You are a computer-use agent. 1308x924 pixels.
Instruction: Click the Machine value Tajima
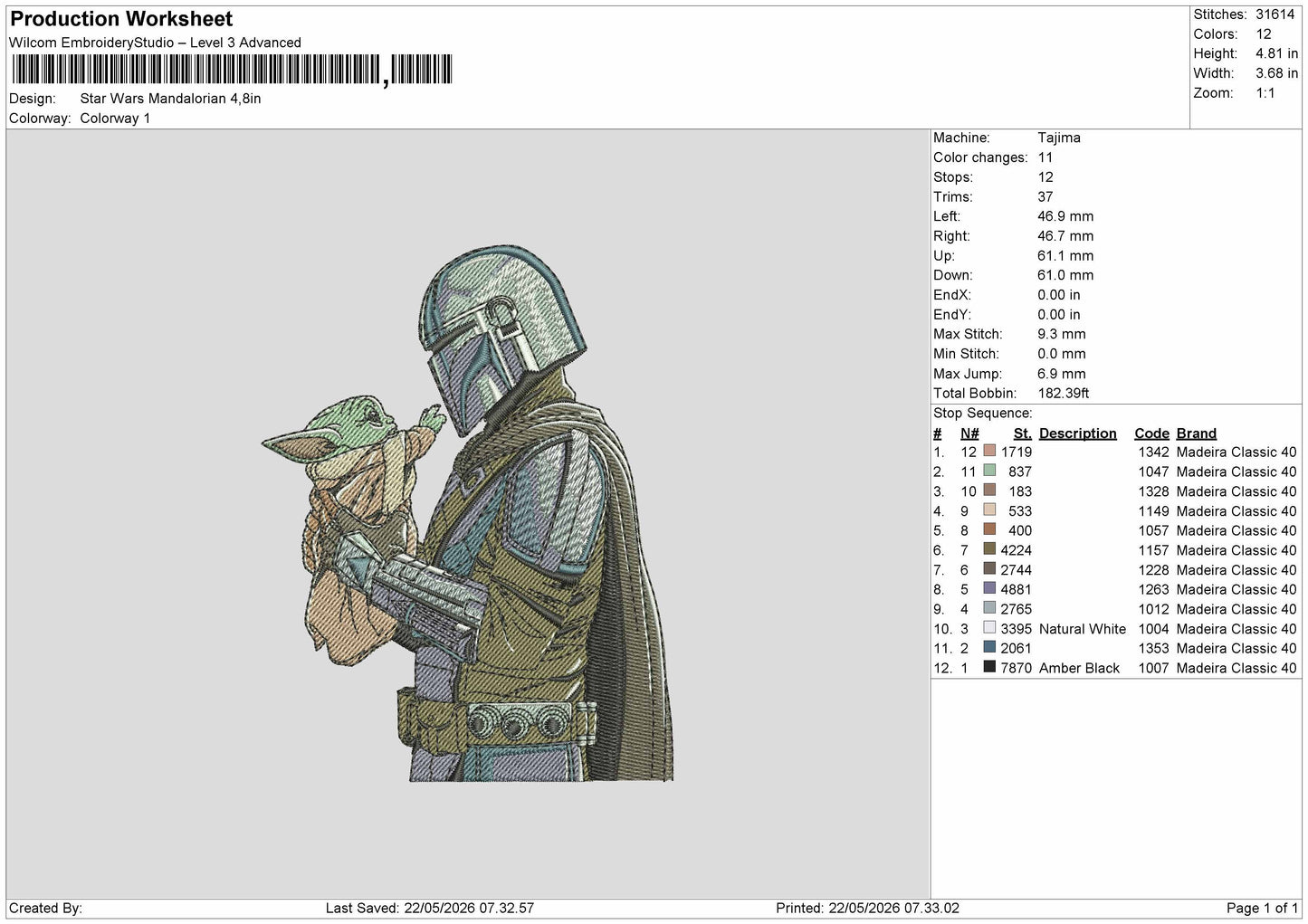point(1058,138)
